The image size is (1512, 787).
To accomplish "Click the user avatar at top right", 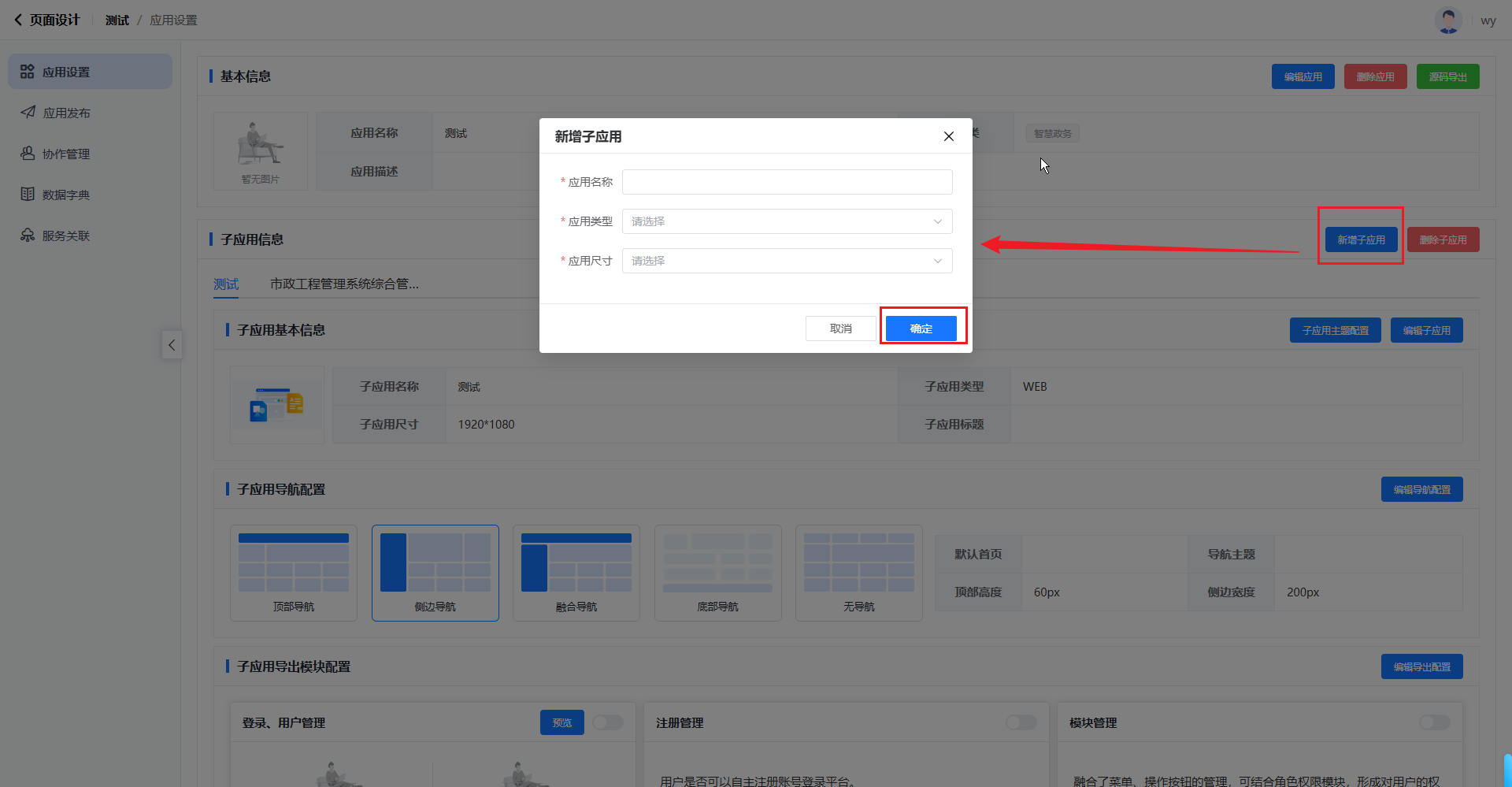I will (1447, 20).
